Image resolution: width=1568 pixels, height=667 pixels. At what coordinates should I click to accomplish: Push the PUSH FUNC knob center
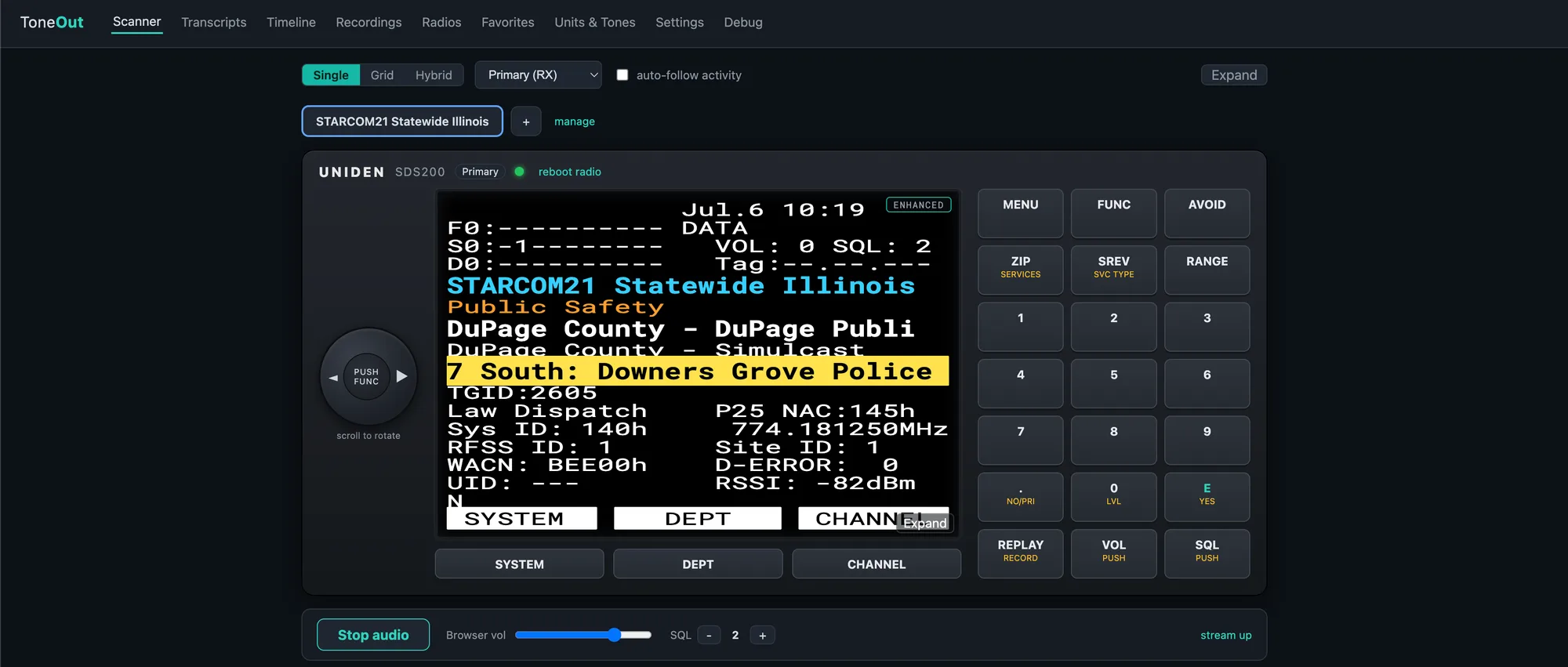coord(366,377)
